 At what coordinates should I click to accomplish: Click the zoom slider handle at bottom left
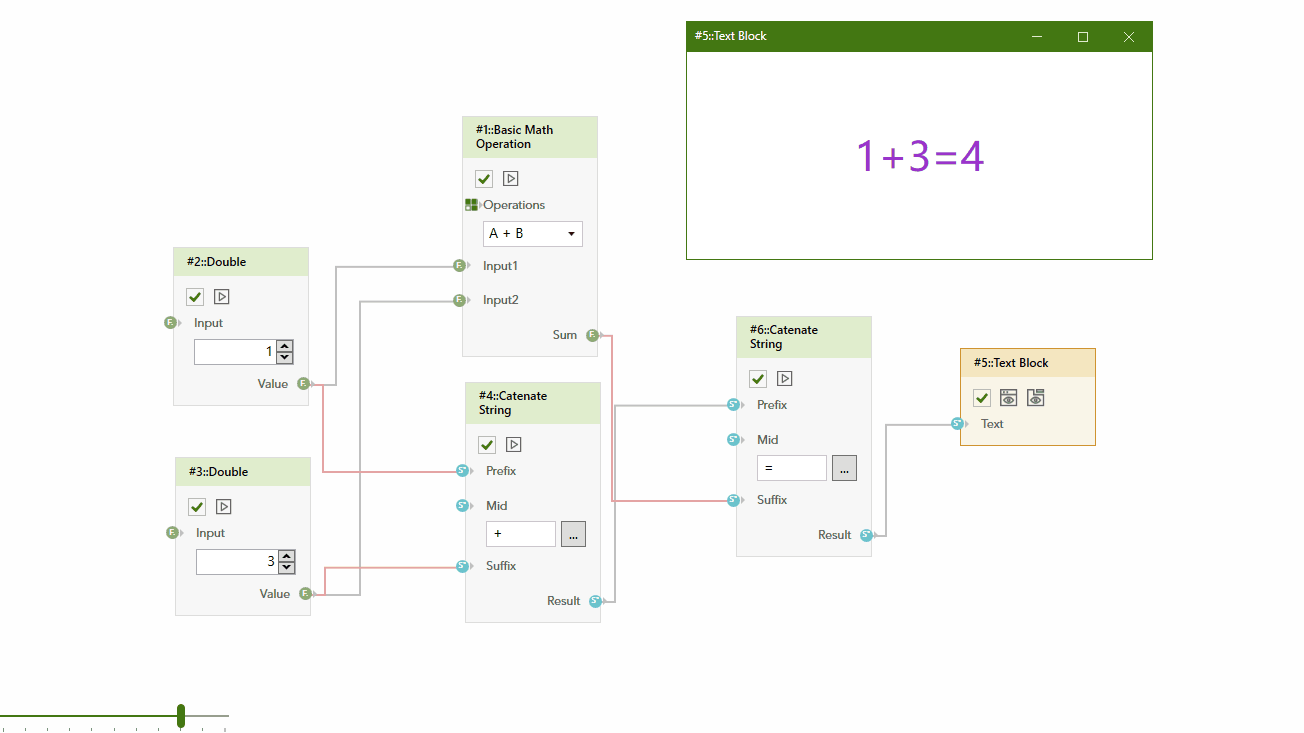[181, 716]
